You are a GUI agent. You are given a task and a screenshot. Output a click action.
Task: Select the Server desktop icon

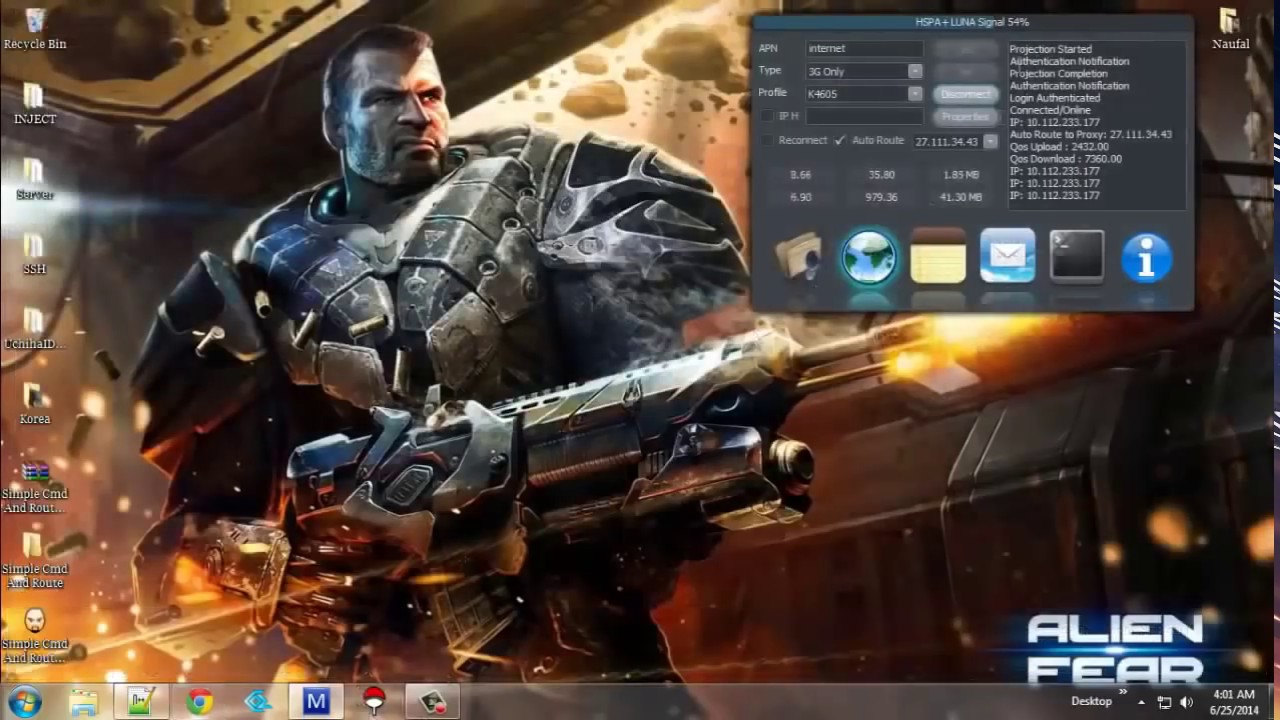point(35,179)
